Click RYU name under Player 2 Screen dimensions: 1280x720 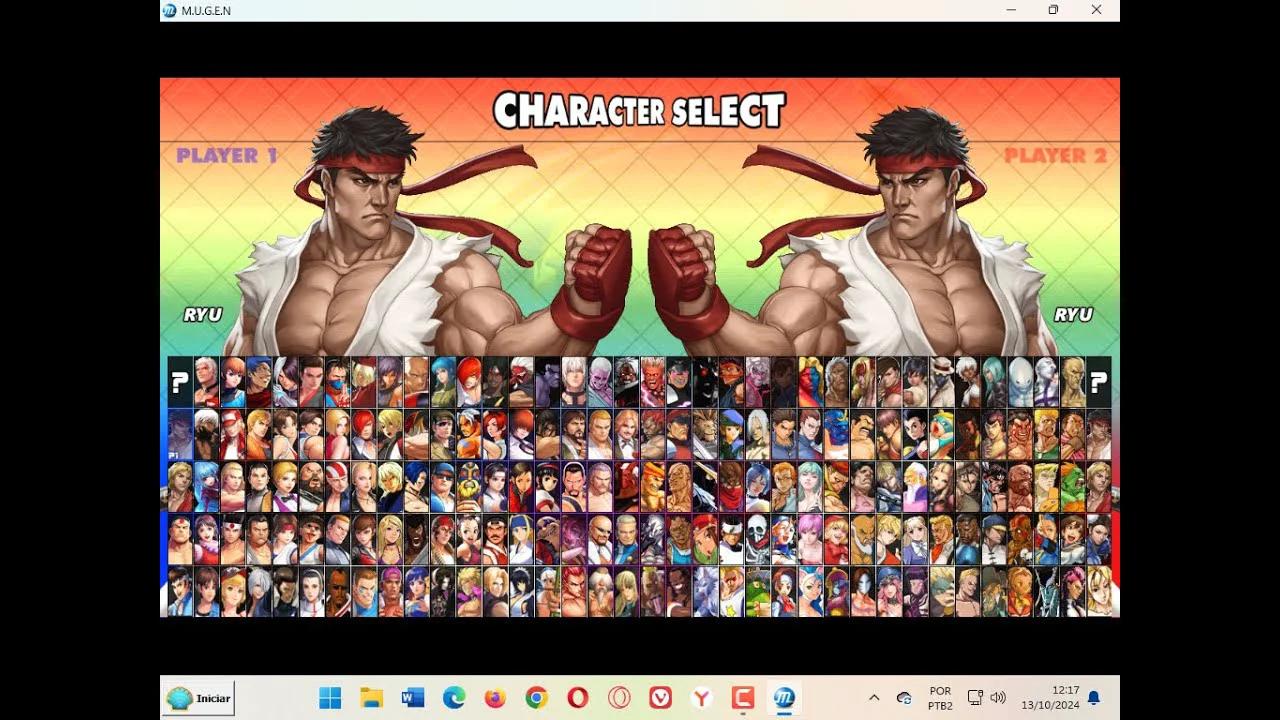point(1073,314)
